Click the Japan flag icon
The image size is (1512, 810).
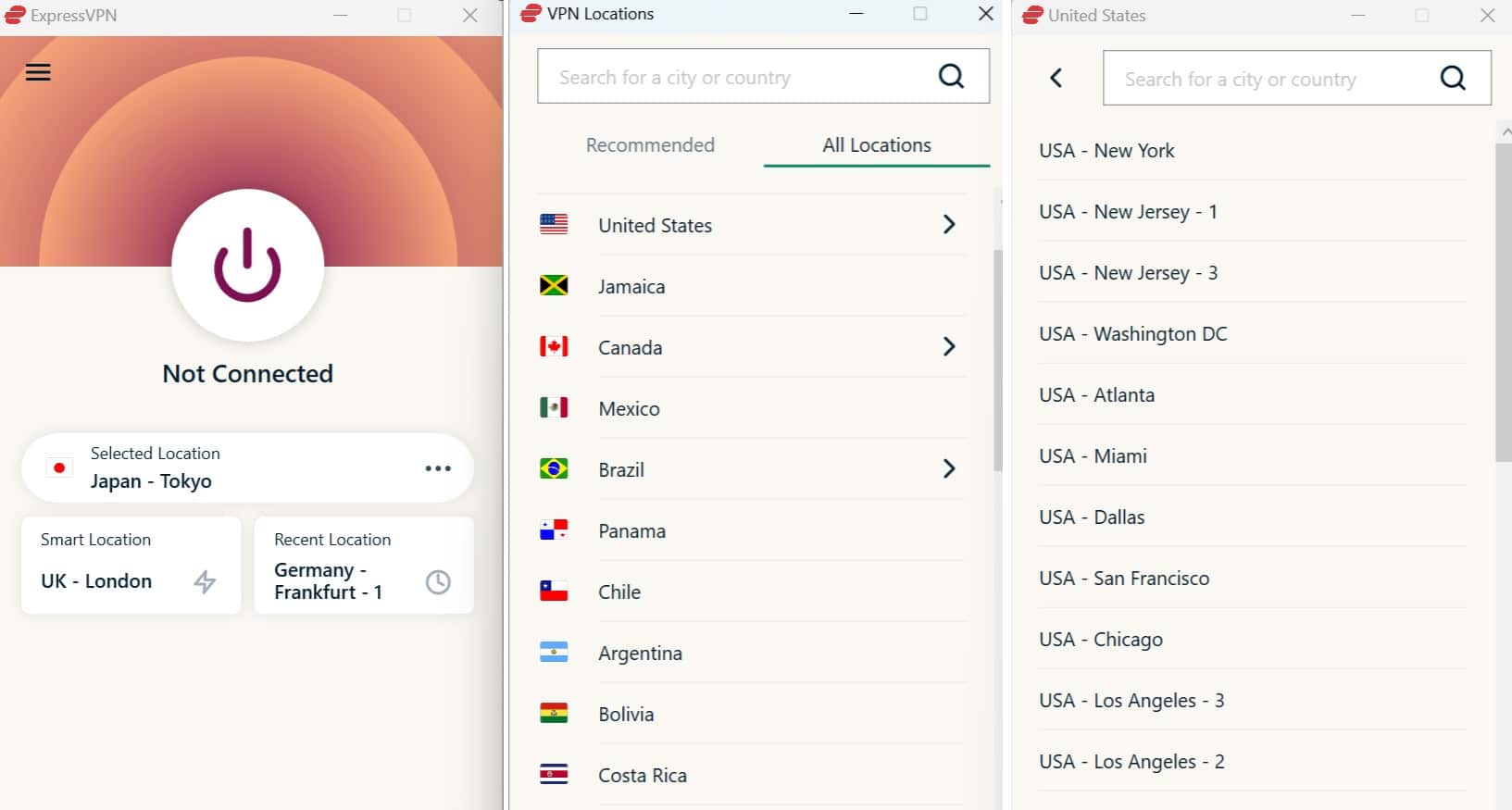[59, 467]
